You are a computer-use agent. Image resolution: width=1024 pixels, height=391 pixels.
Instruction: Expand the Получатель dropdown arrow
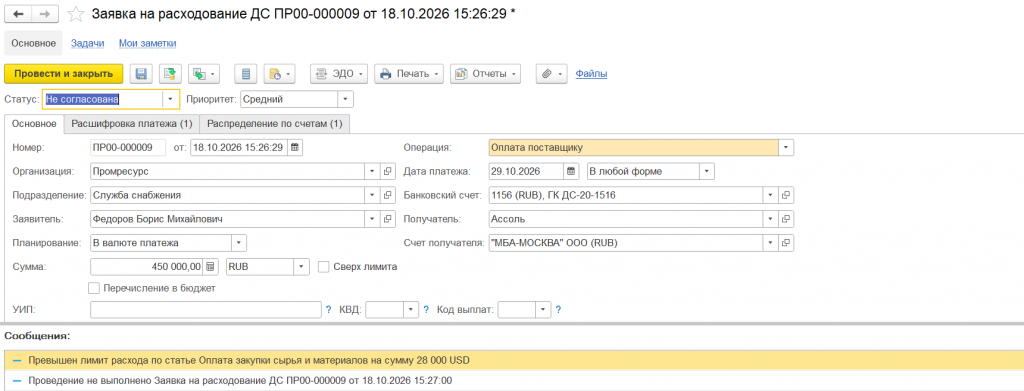(x=771, y=219)
